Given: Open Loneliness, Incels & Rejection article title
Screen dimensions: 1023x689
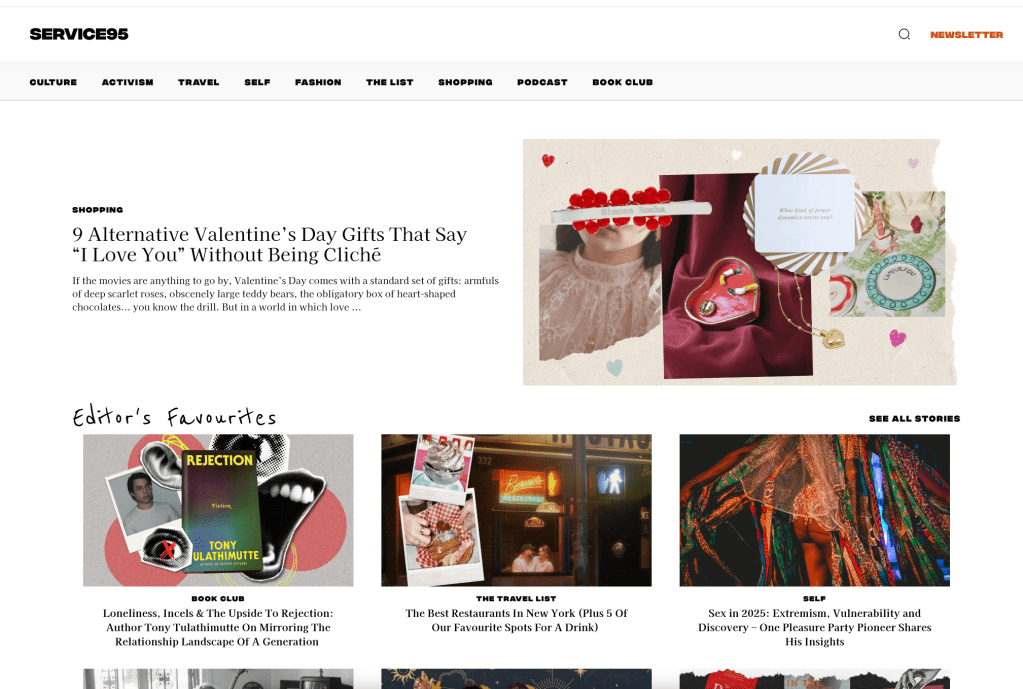Looking at the screenshot, I should [x=218, y=627].
